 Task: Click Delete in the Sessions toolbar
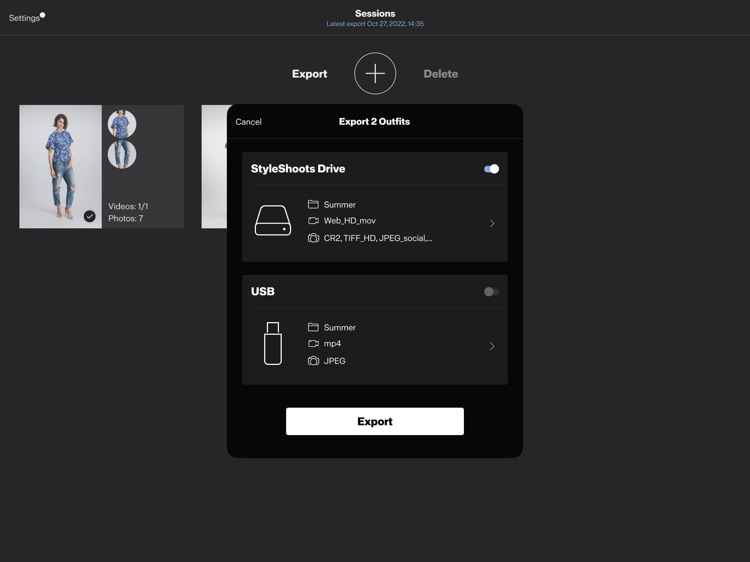[x=441, y=74]
